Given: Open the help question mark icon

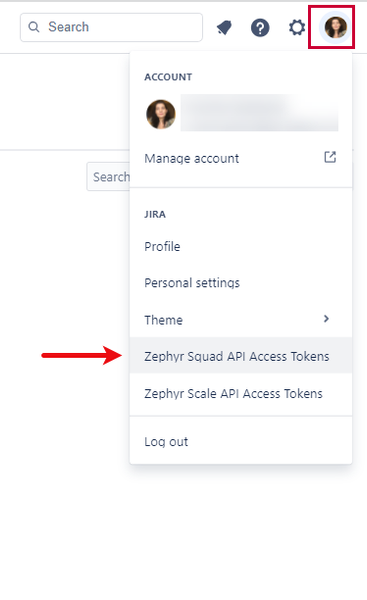Looking at the screenshot, I should [x=260, y=28].
